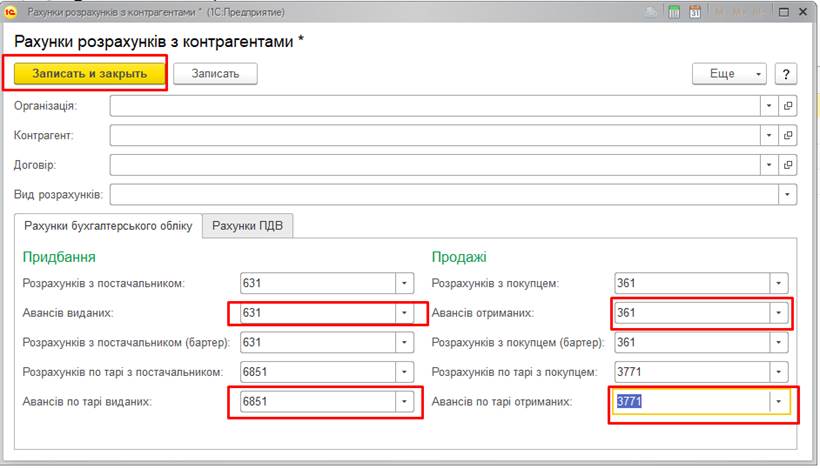Expand the Організація dropdown list
The height and width of the screenshot is (469, 820).
[769, 105]
